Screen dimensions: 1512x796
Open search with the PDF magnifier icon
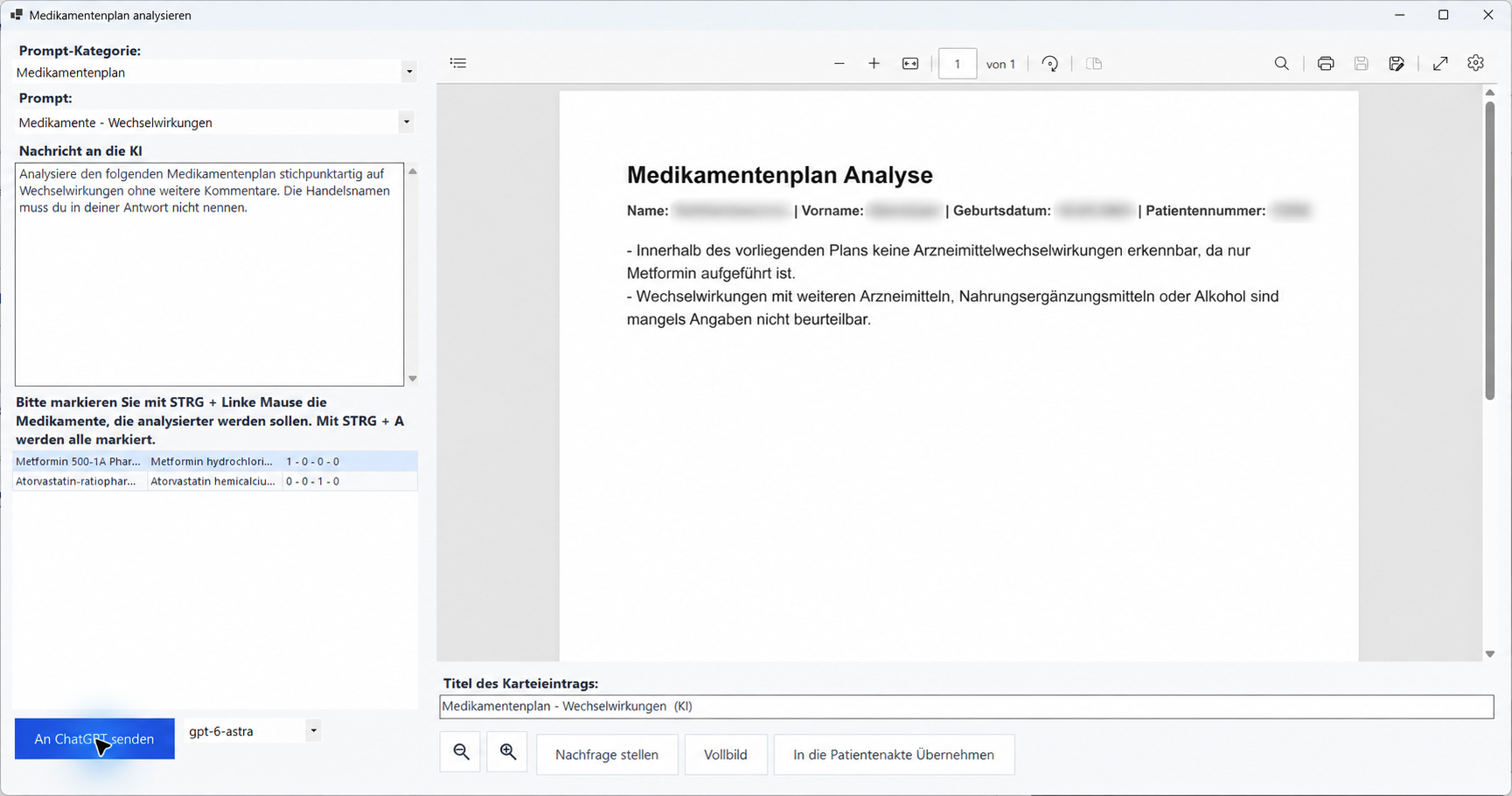coord(1282,64)
